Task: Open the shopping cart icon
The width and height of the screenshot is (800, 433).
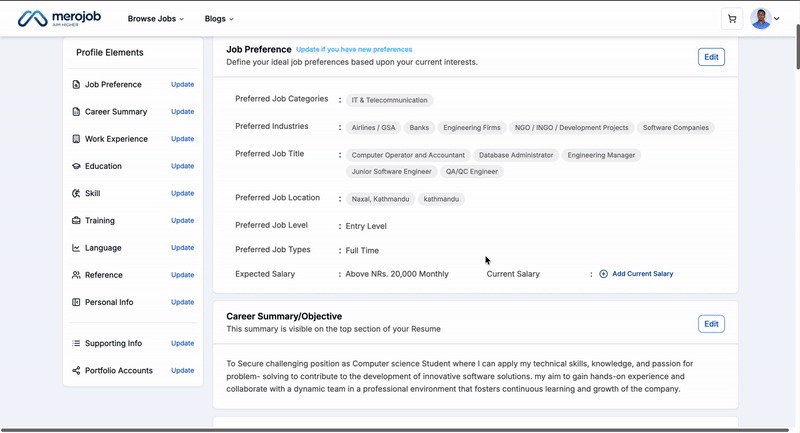Action: [732, 19]
